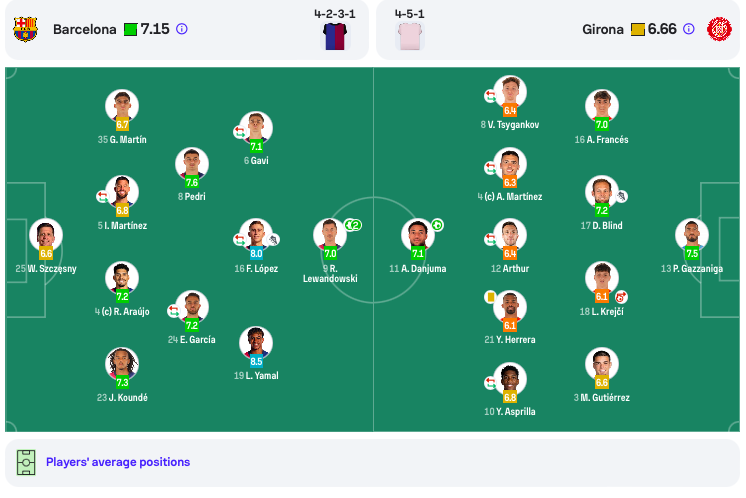This screenshot has width=746, height=498.
Task: Click D. Blind's assist boot icon
Action: (621, 196)
